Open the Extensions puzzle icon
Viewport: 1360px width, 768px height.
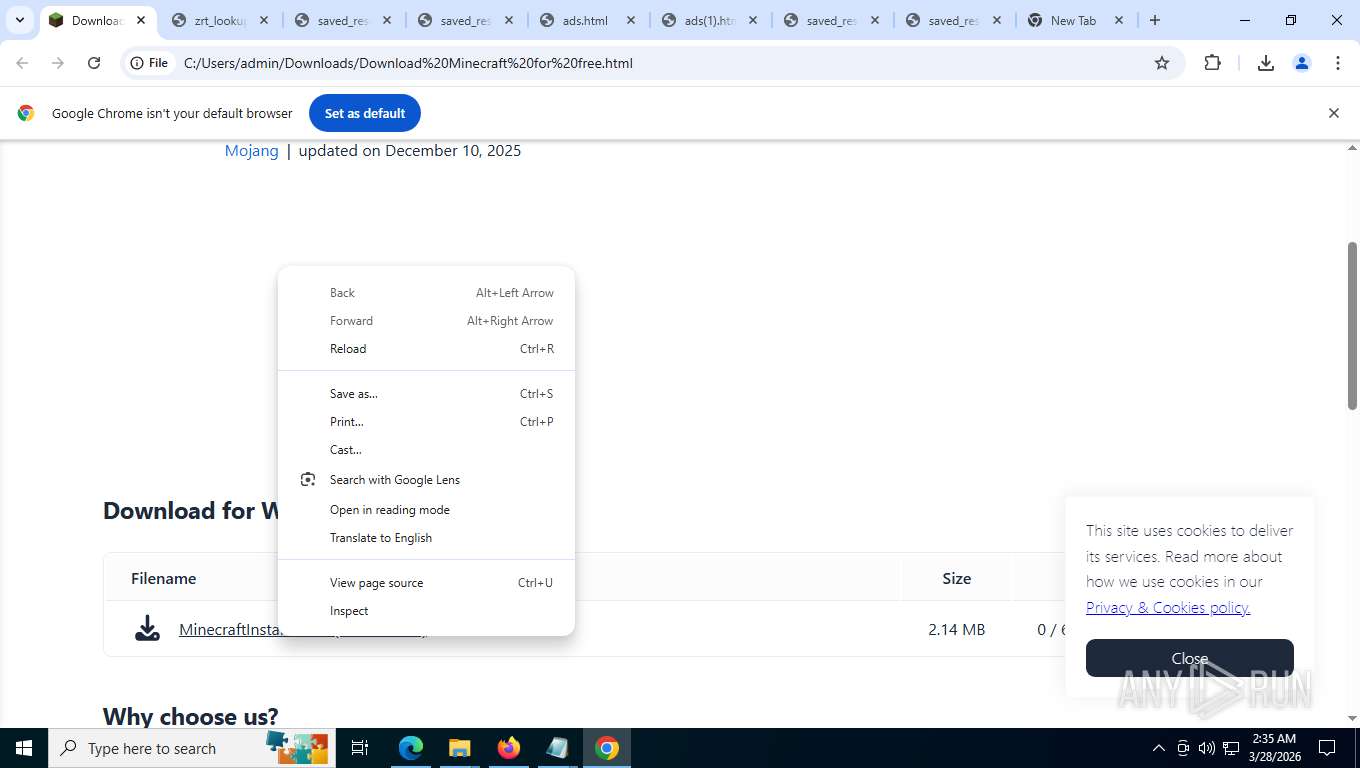1212,63
